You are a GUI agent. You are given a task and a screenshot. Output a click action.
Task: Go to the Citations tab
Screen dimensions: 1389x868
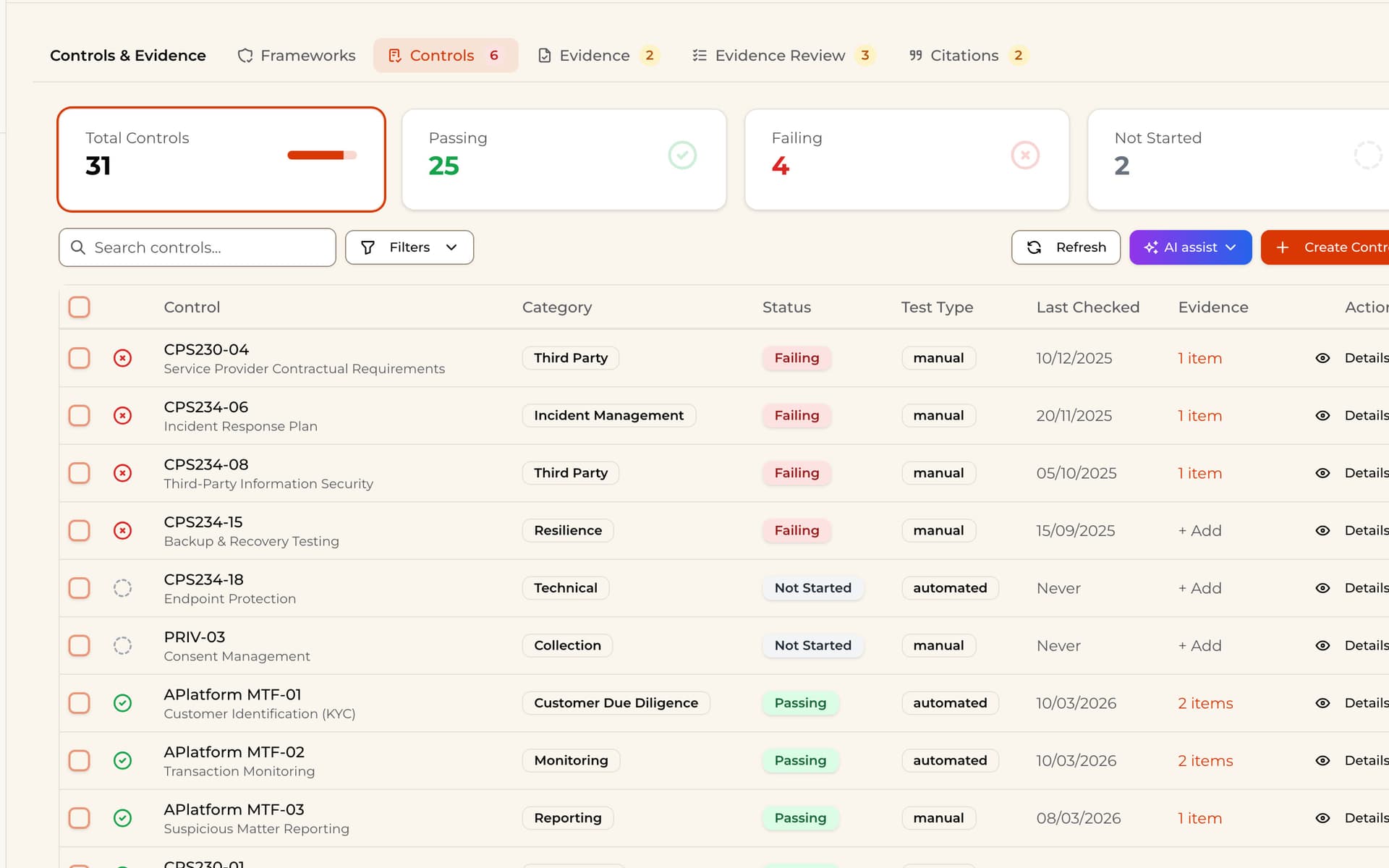pos(968,56)
